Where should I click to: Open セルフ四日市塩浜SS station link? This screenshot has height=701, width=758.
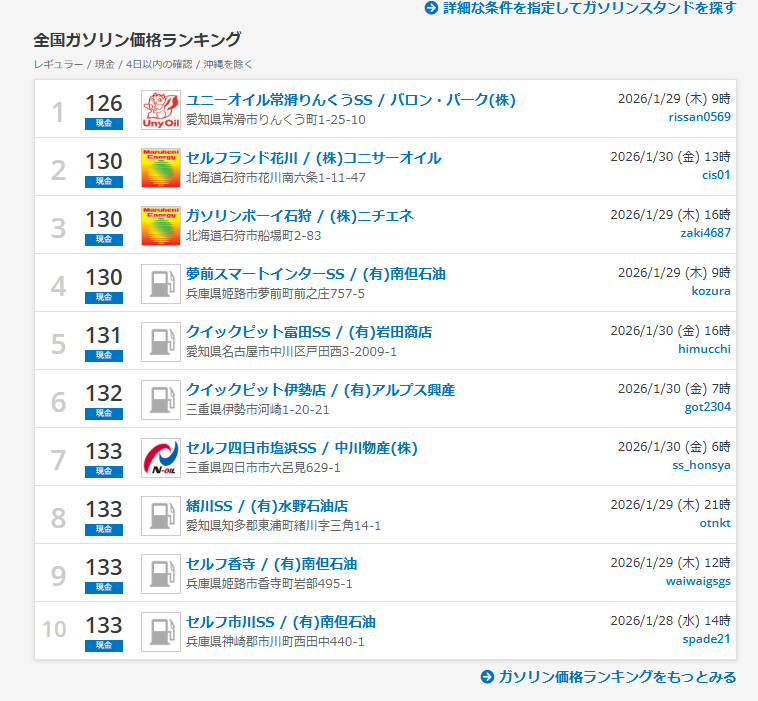[302, 448]
